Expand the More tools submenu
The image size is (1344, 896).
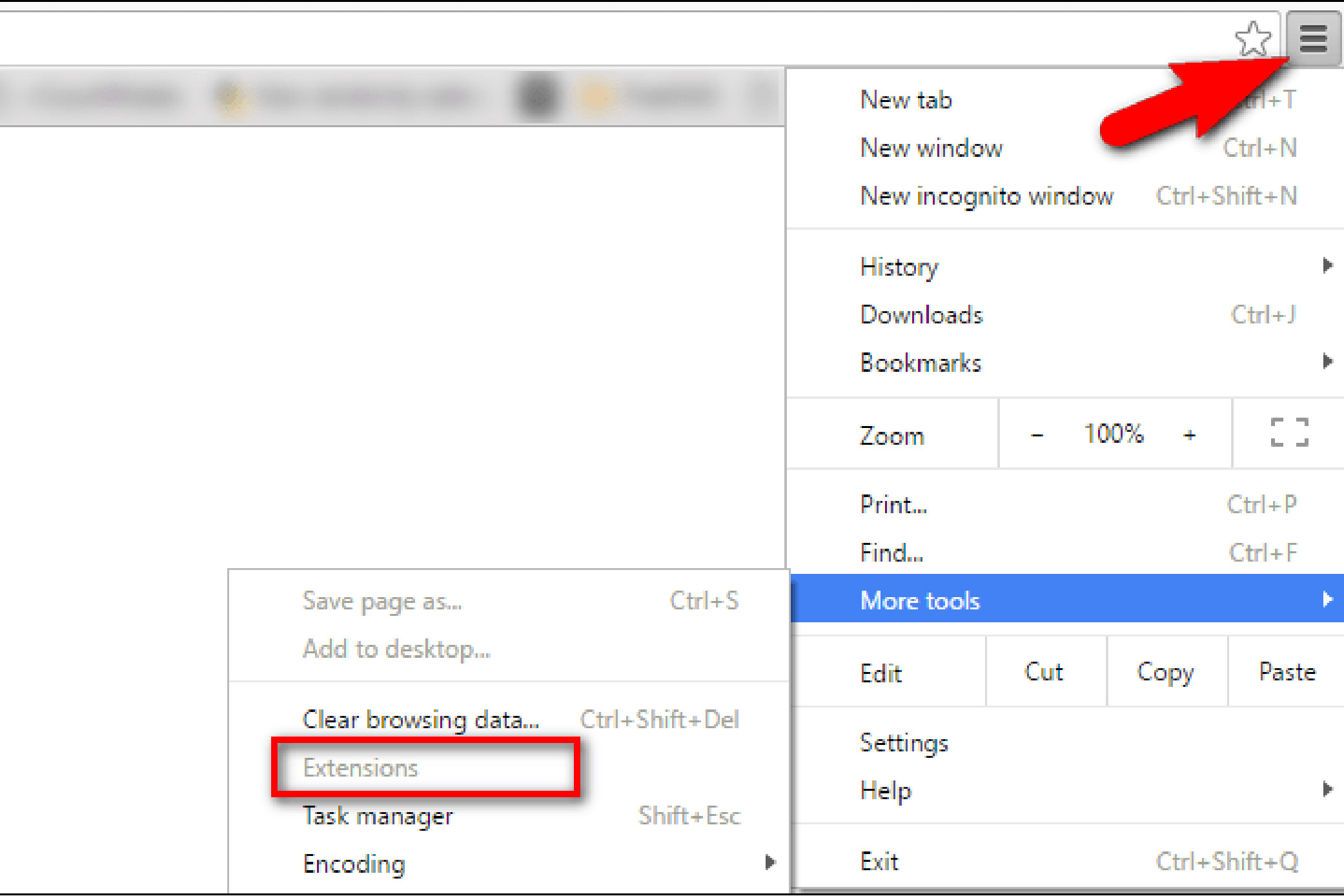(x=1066, y=599)
